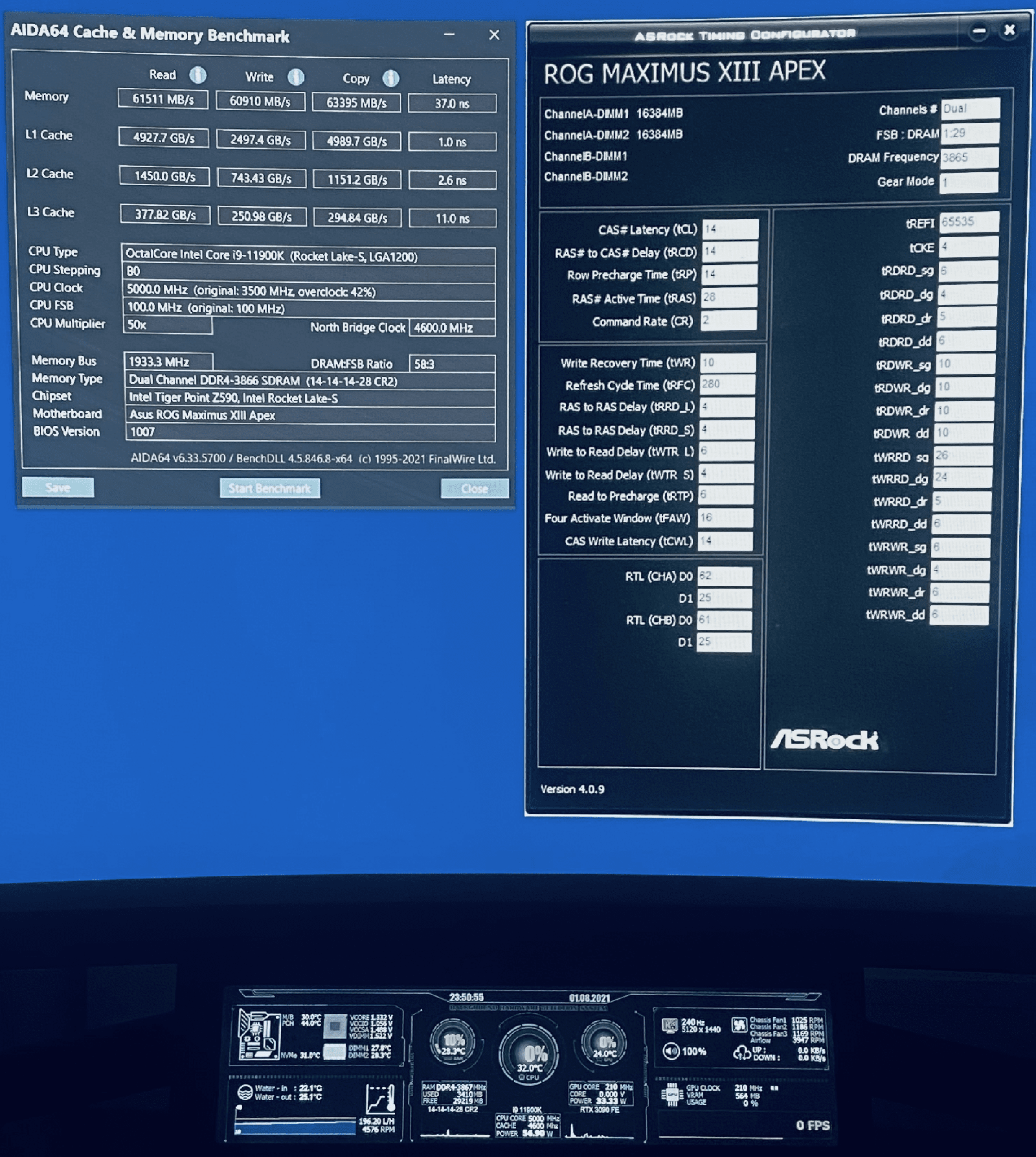Click the L1 Cache Read value 4927.7 GB/s
Viewport: 1036px width, 1157px height.
[x=164, y=138]
